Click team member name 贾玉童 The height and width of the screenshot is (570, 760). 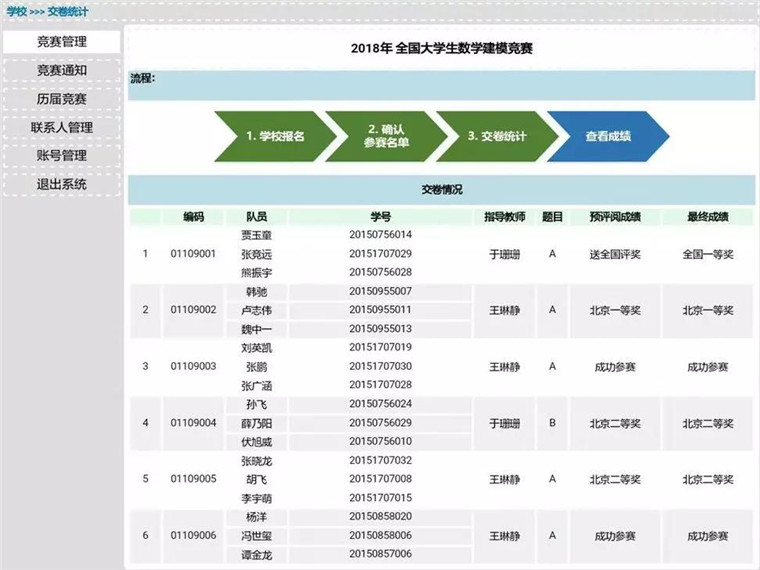[257, 235]
